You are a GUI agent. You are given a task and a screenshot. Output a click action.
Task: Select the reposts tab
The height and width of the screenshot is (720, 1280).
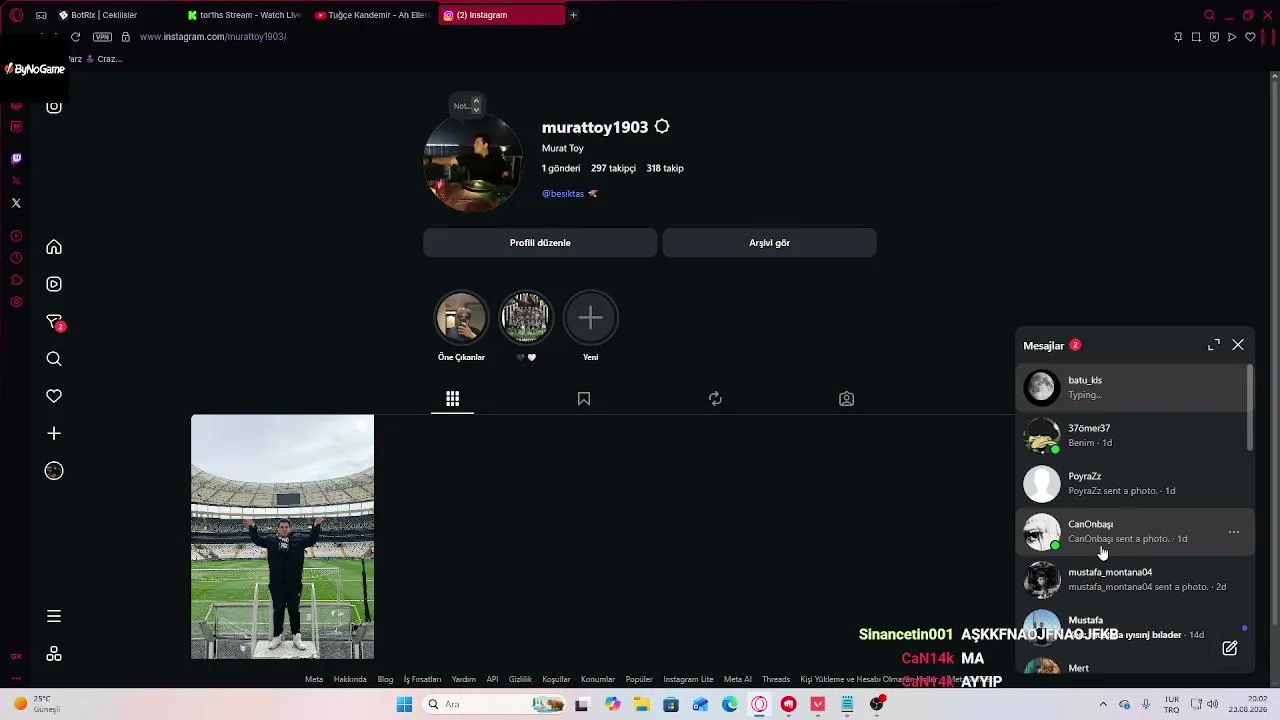click(x=715, y=399)
